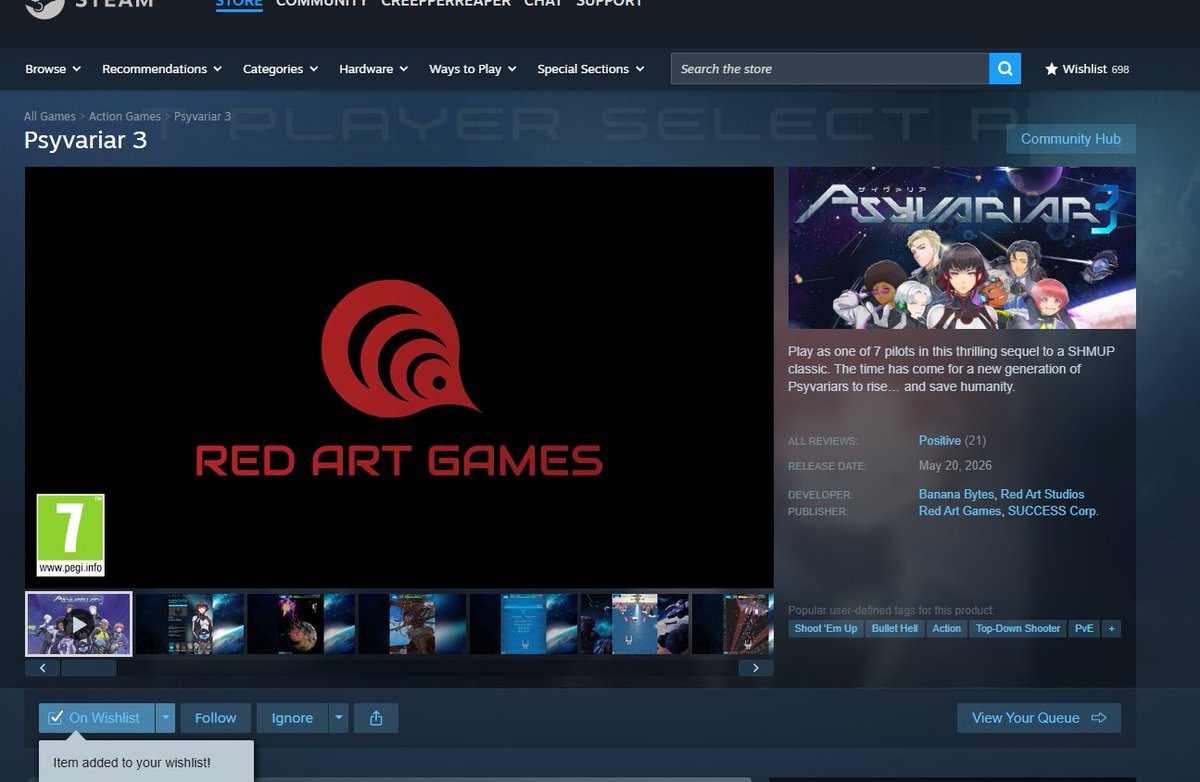Expand the Hardware menu
1200x782 pixels.
click(374, 69)
